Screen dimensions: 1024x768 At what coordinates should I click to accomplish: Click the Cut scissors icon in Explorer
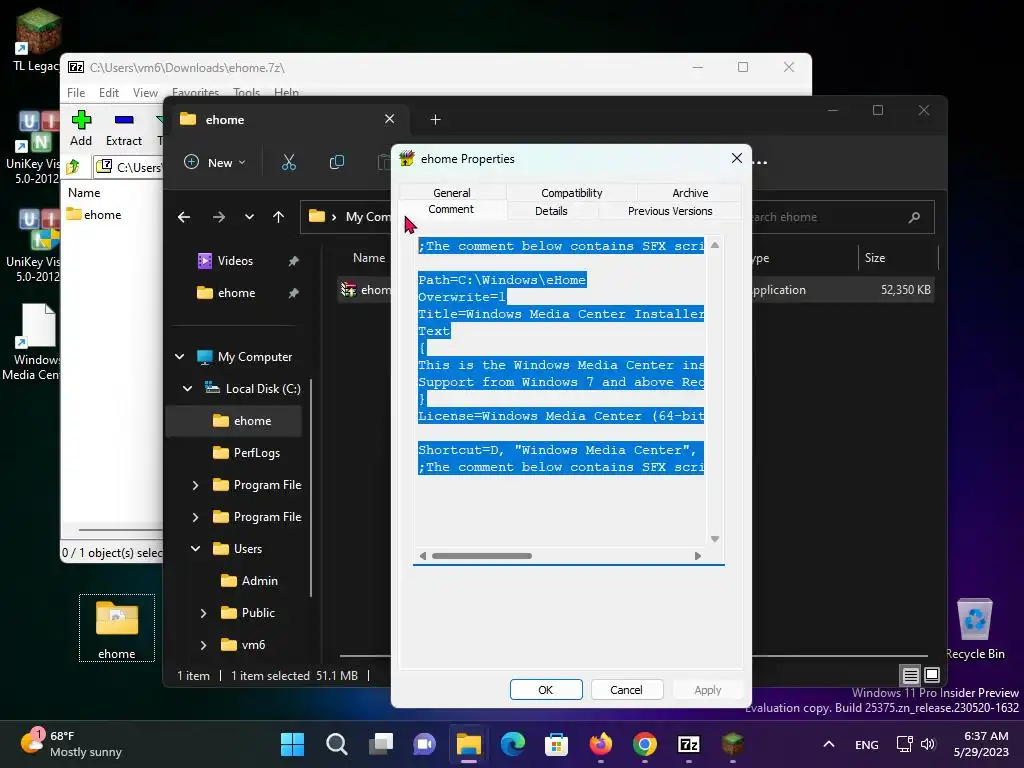tap(289, 162)
